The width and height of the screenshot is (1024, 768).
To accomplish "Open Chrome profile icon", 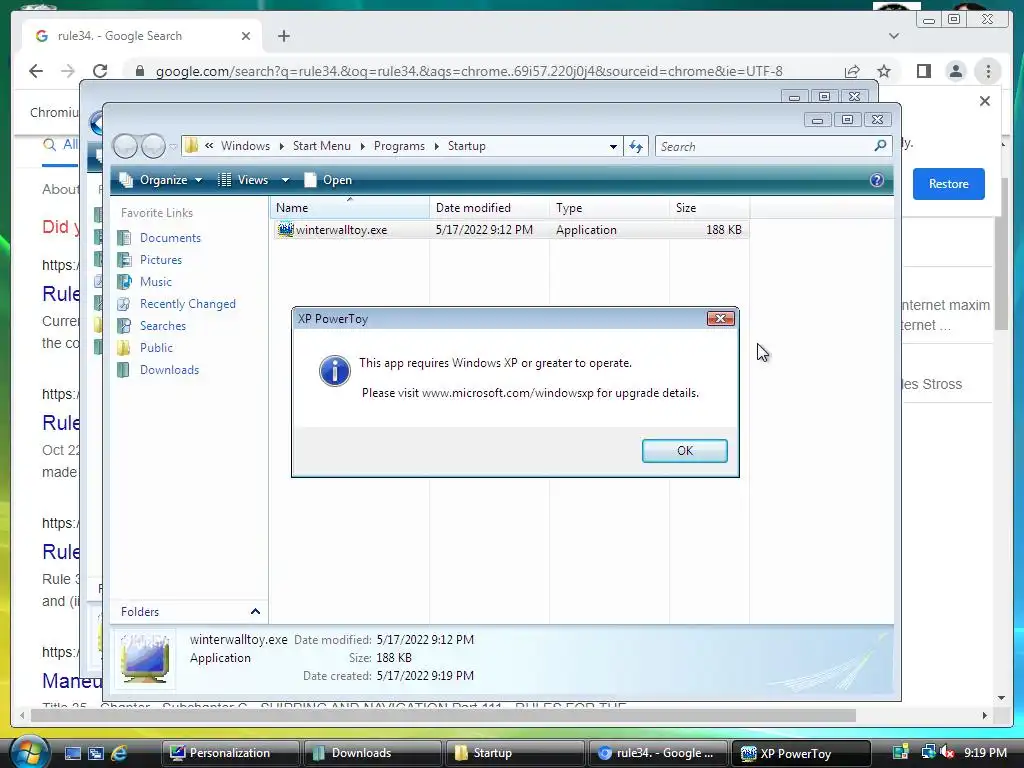I will coord(955,71).
